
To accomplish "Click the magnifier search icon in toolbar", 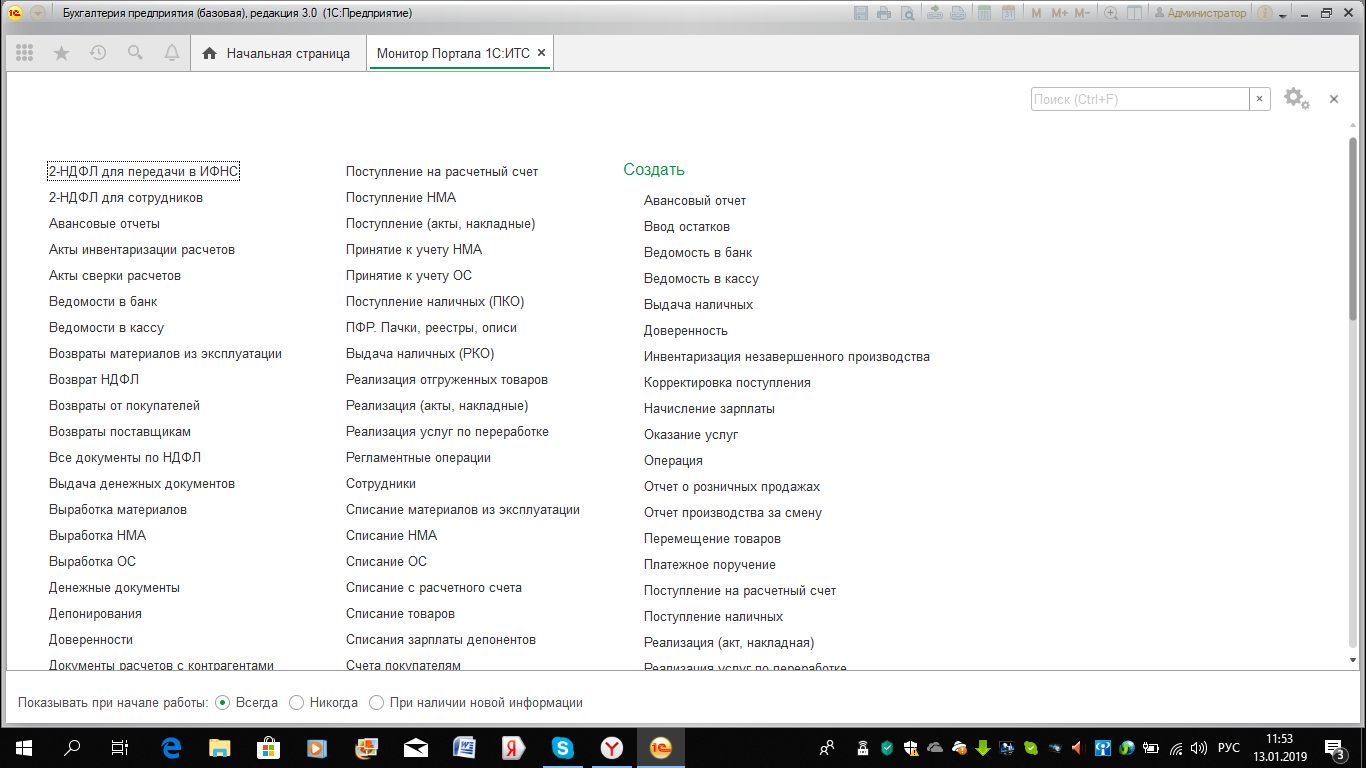I will coord(135,53).
